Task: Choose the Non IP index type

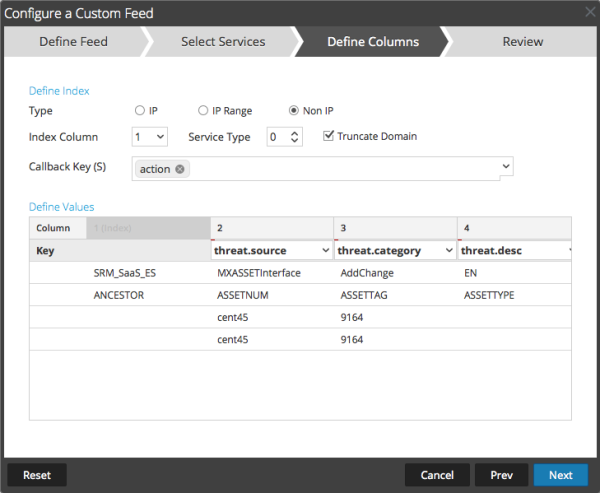Action: pos(294,111)
